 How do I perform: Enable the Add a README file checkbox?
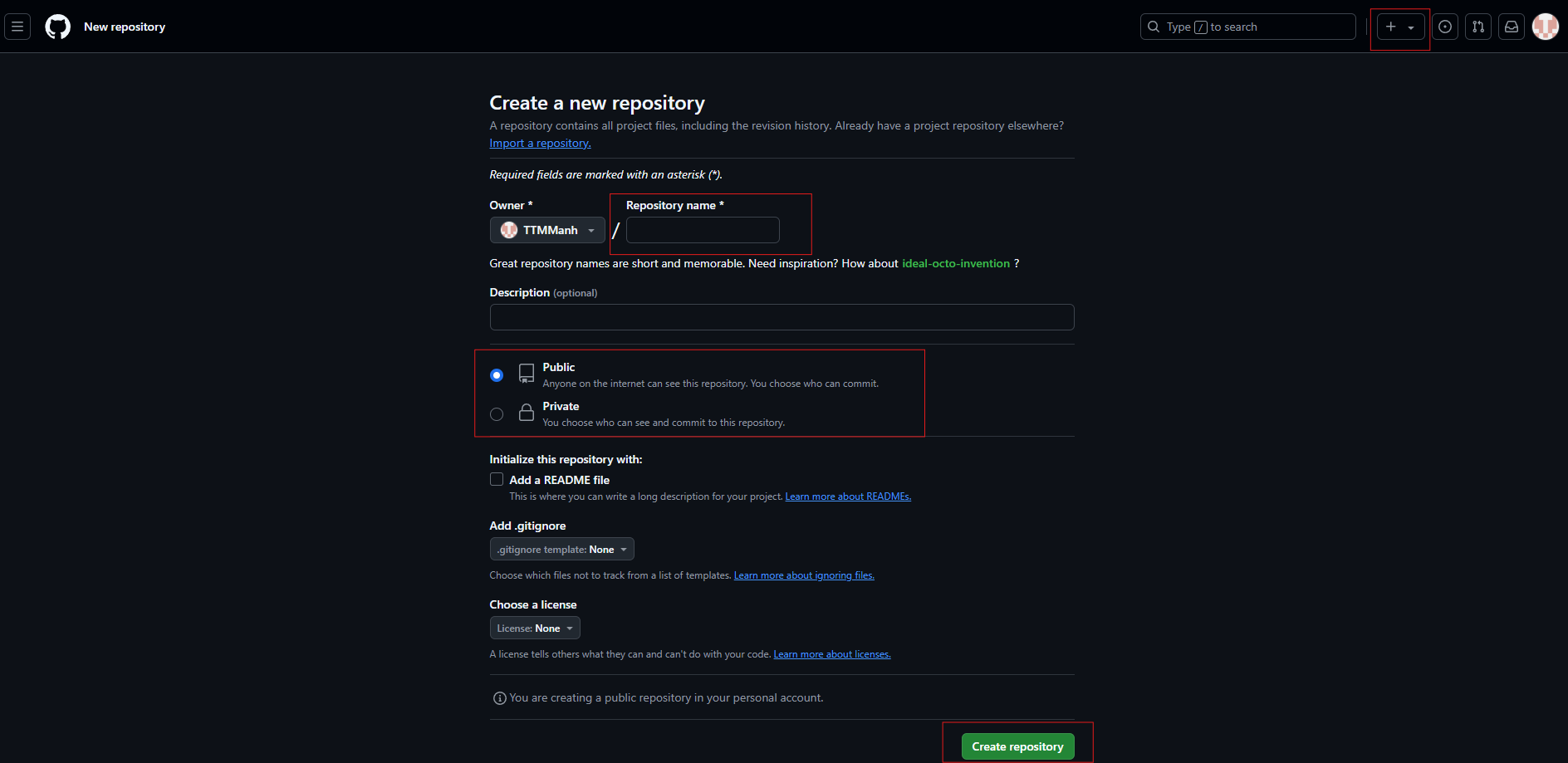(497, 479)
